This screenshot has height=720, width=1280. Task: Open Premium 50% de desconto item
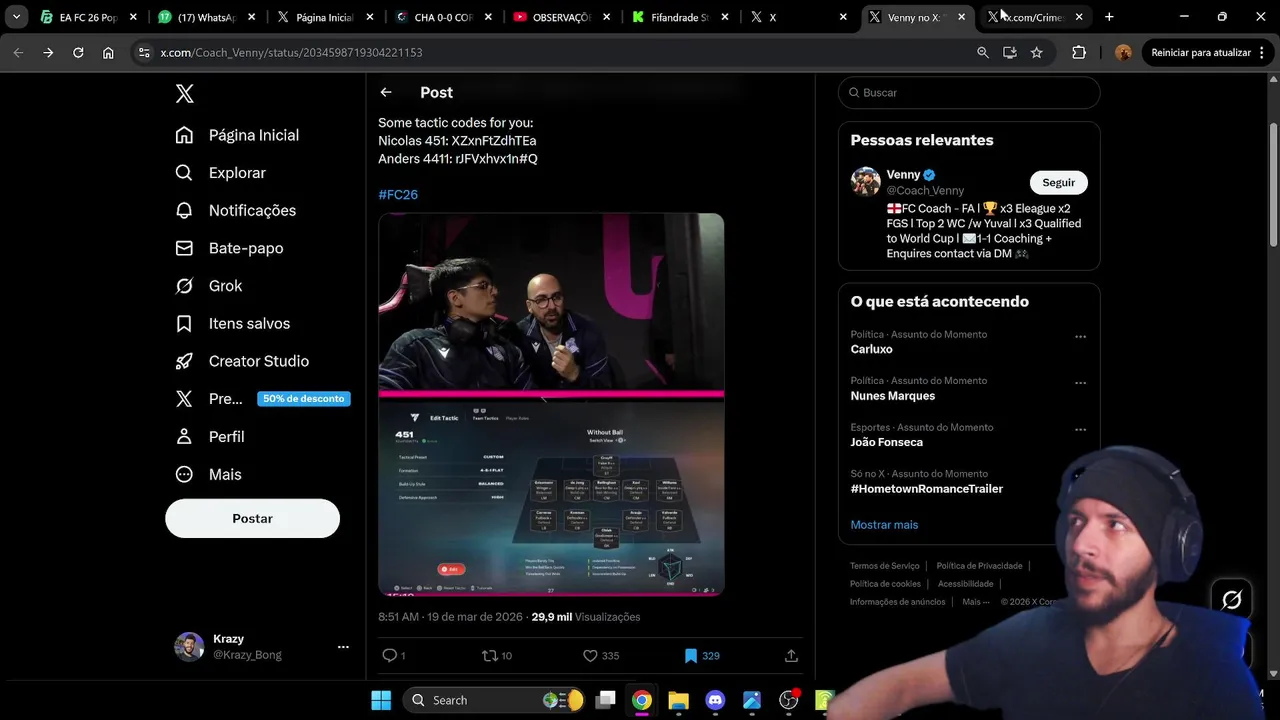pyautogui.click(x=262, y=399)
